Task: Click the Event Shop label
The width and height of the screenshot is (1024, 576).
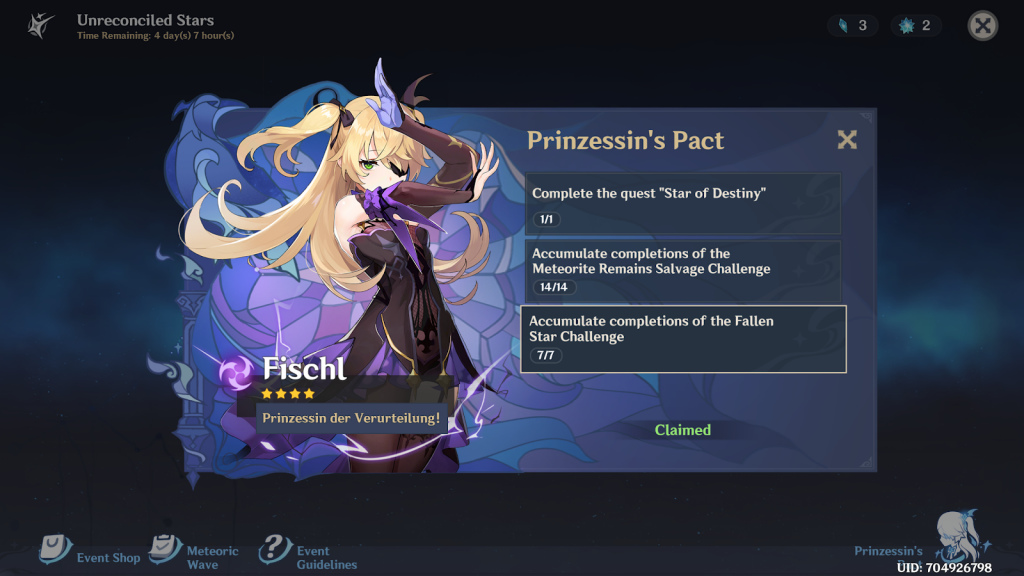Action: point(108,558)
